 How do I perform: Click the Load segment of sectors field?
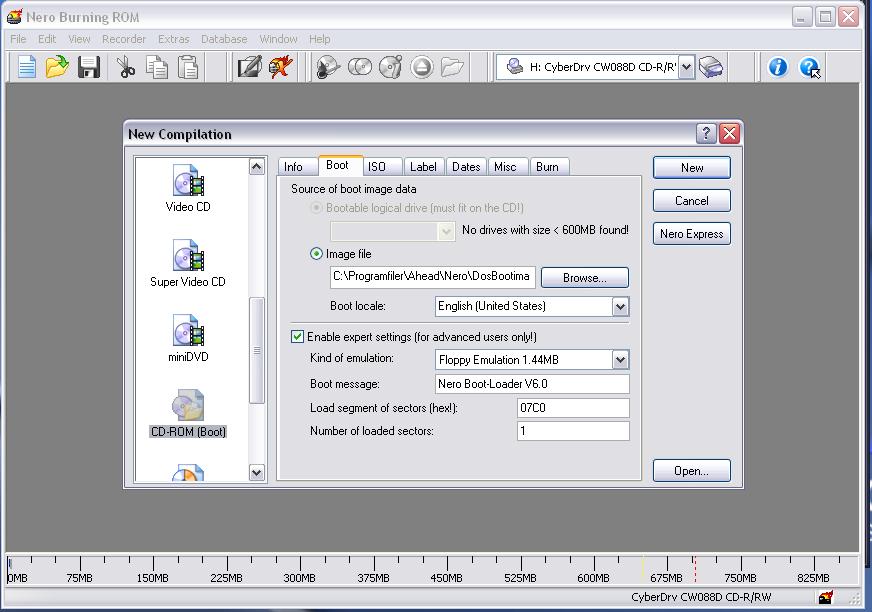pos(573,408)
